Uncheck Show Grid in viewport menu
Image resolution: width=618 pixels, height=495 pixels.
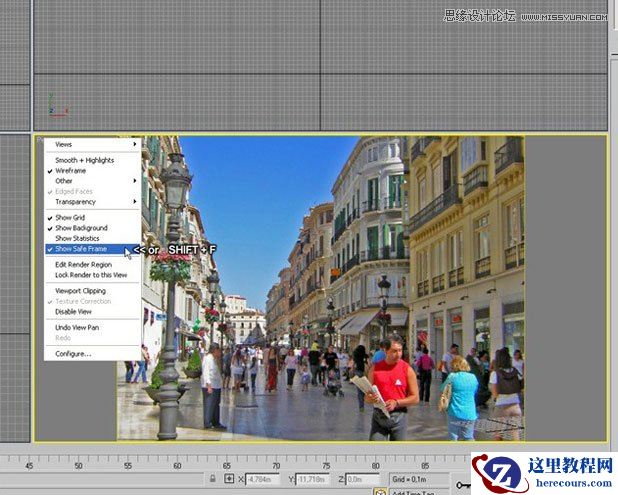coord(93,218)
